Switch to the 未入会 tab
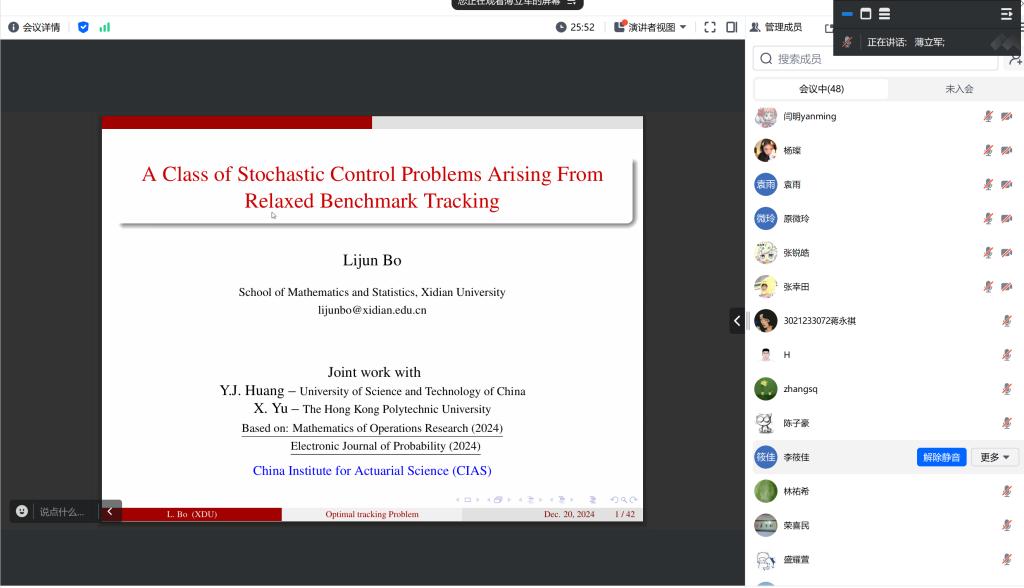Viewport: 1024px width, 588px height. pyautogui.click(x=958, y=89)
